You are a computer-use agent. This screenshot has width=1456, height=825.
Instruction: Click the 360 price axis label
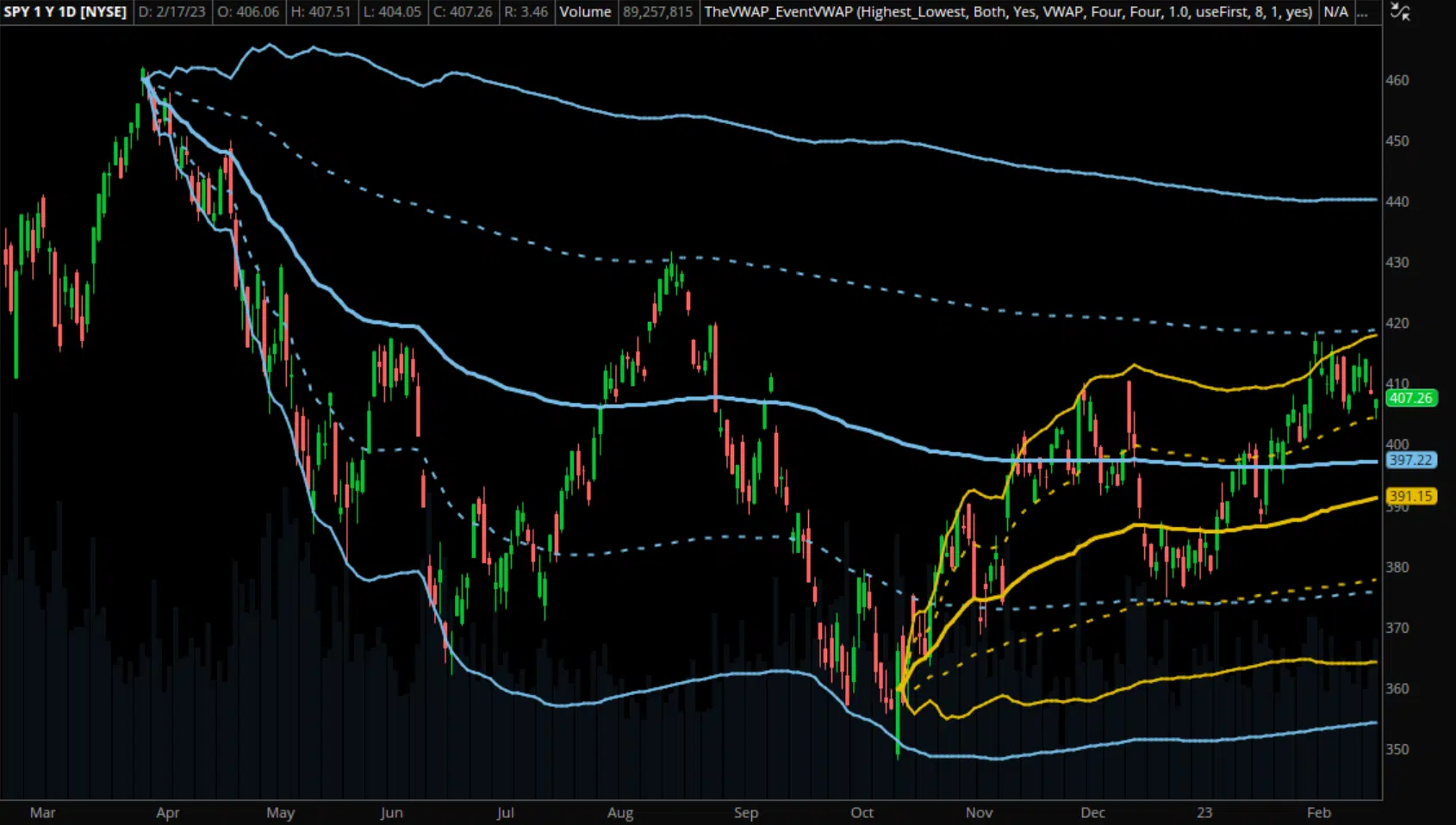click(1397, 689)
